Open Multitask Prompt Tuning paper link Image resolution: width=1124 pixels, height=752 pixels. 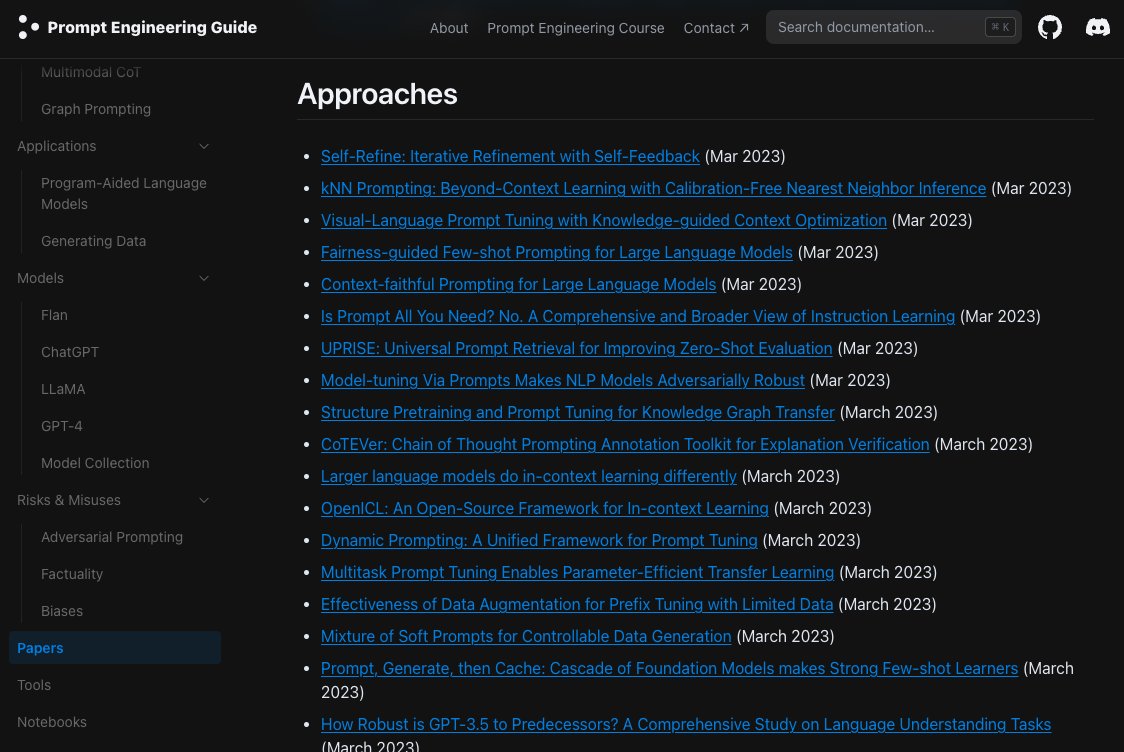pos(577,573)
